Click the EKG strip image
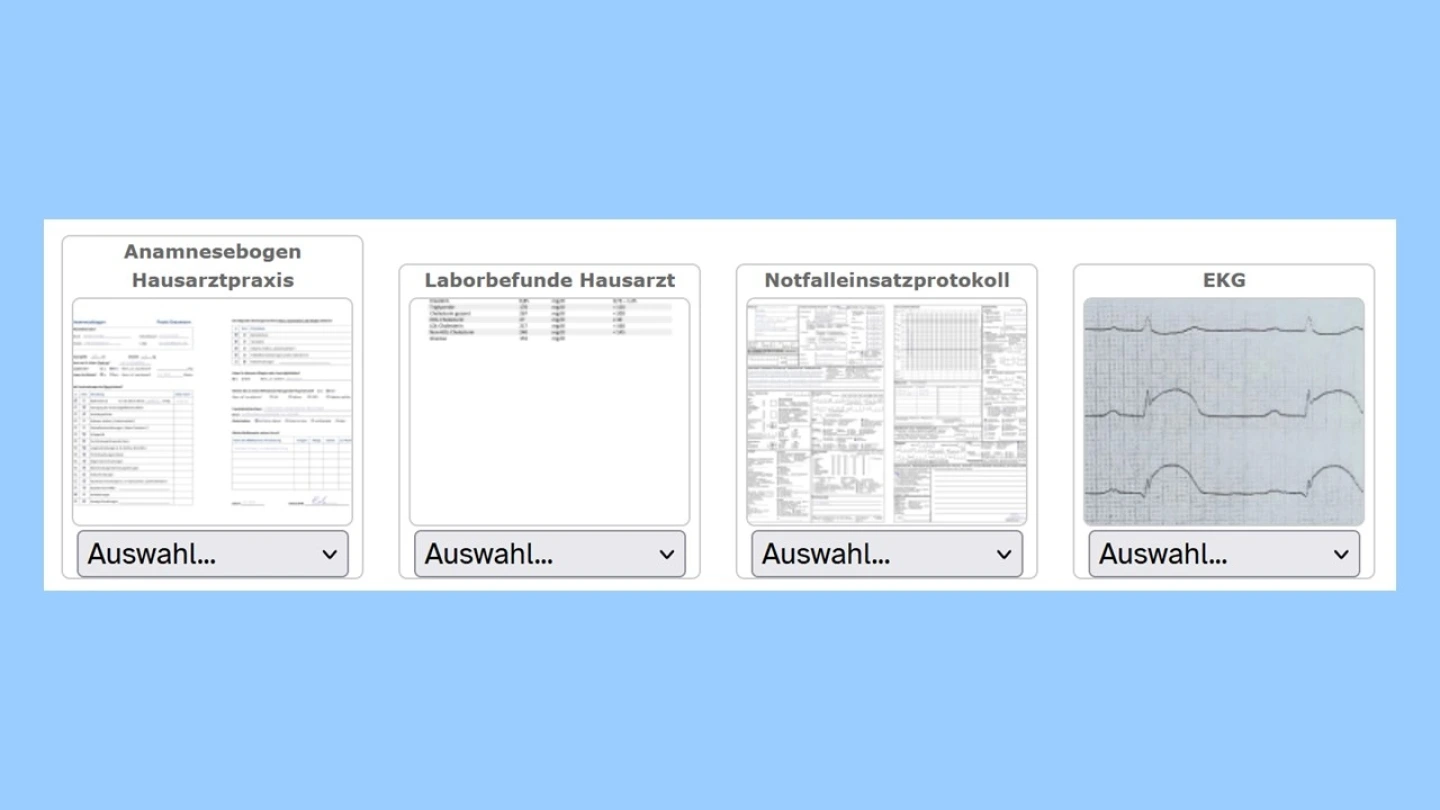The width and height of the screenshot is (1440, 810). [x=1223, y=411]
